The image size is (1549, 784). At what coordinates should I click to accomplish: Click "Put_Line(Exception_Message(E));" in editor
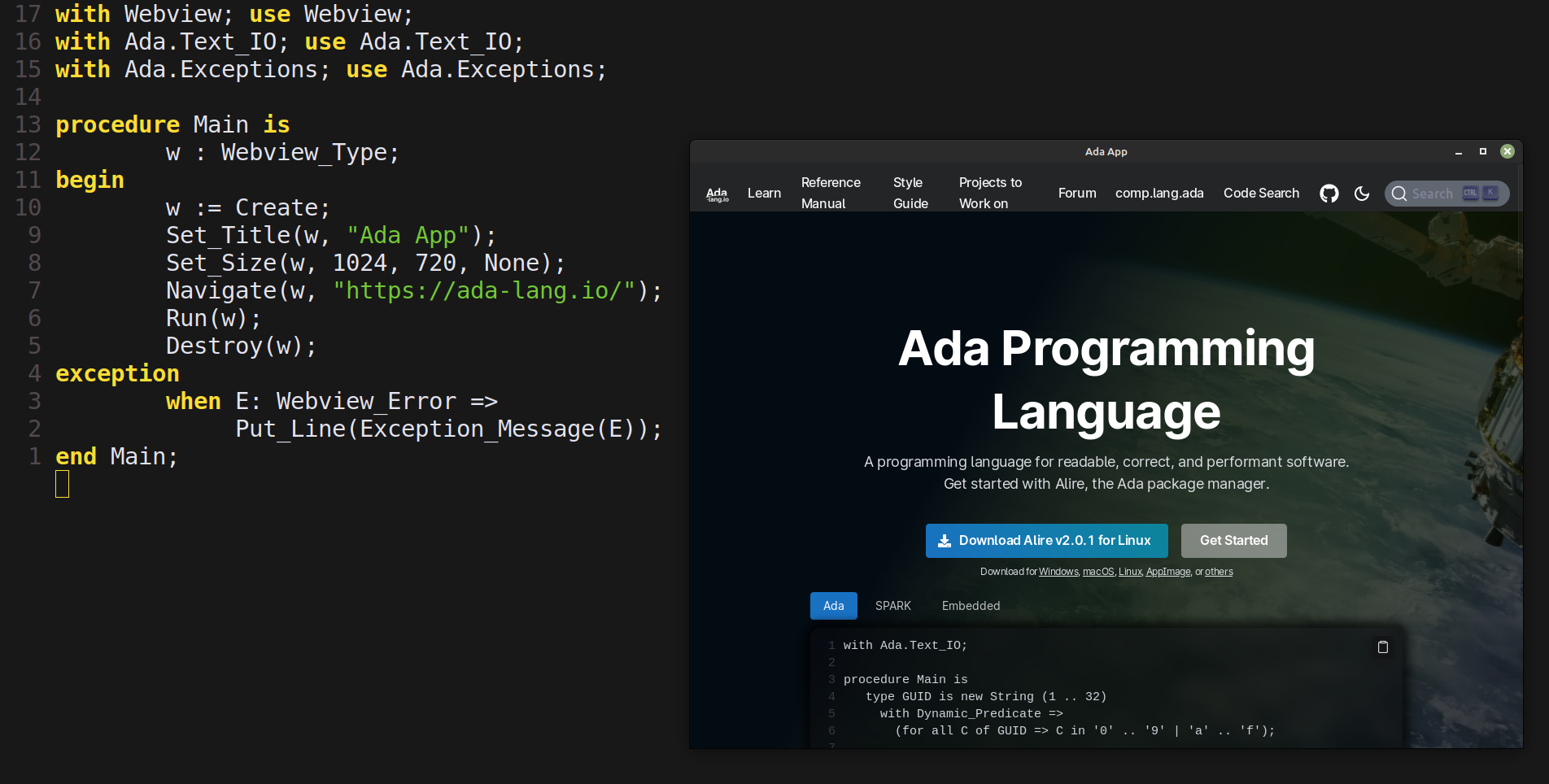(449, 429)
